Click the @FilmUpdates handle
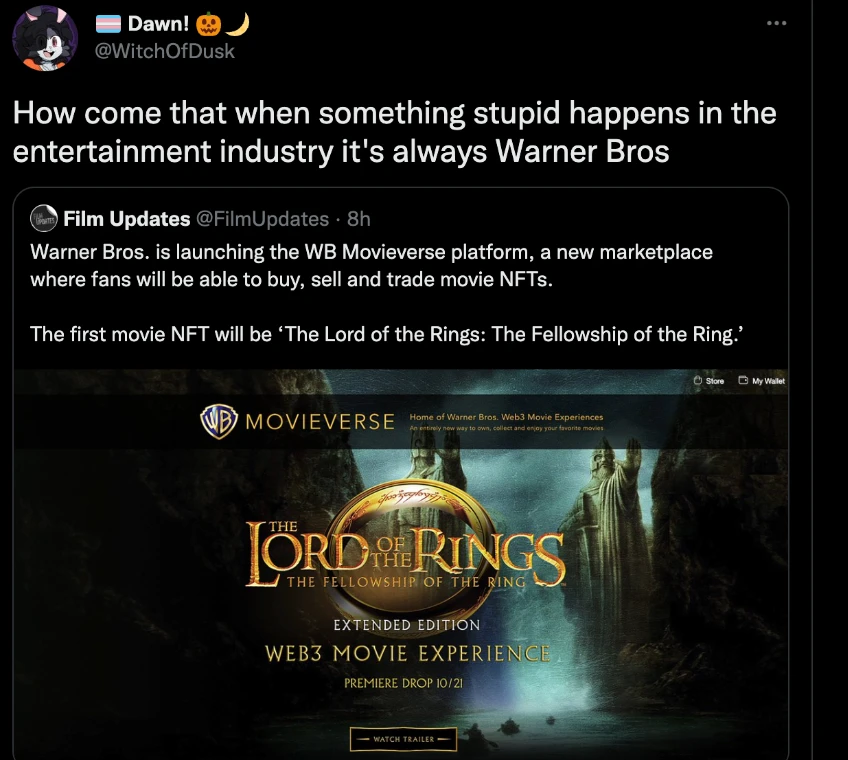Image resolution: width=848 pixels, height=760 pixels. tap(262, 219)
